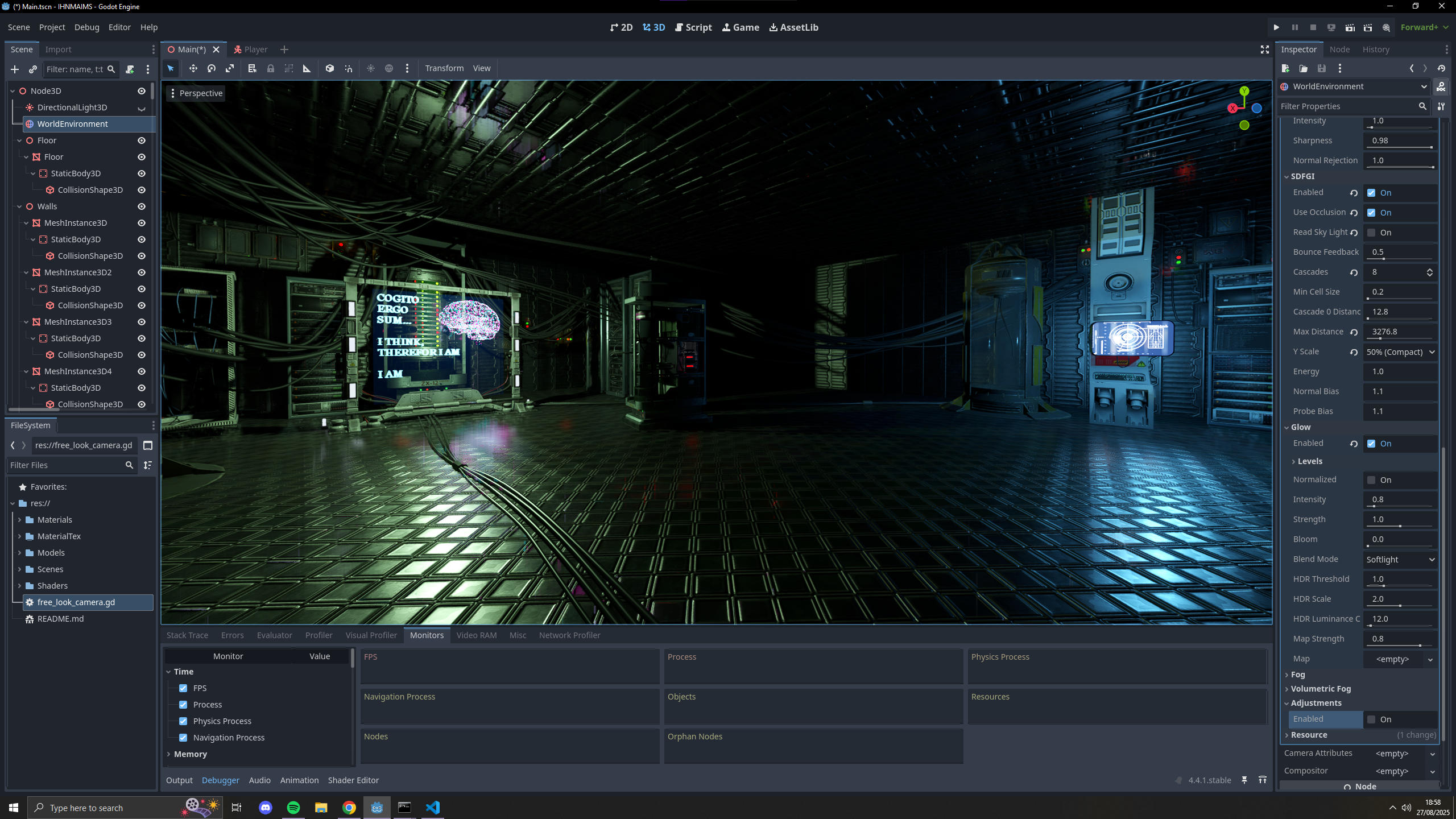Open the Forward+ renderer dropdown
This screenshot has height=819, width=1456.
[1424, 27]
